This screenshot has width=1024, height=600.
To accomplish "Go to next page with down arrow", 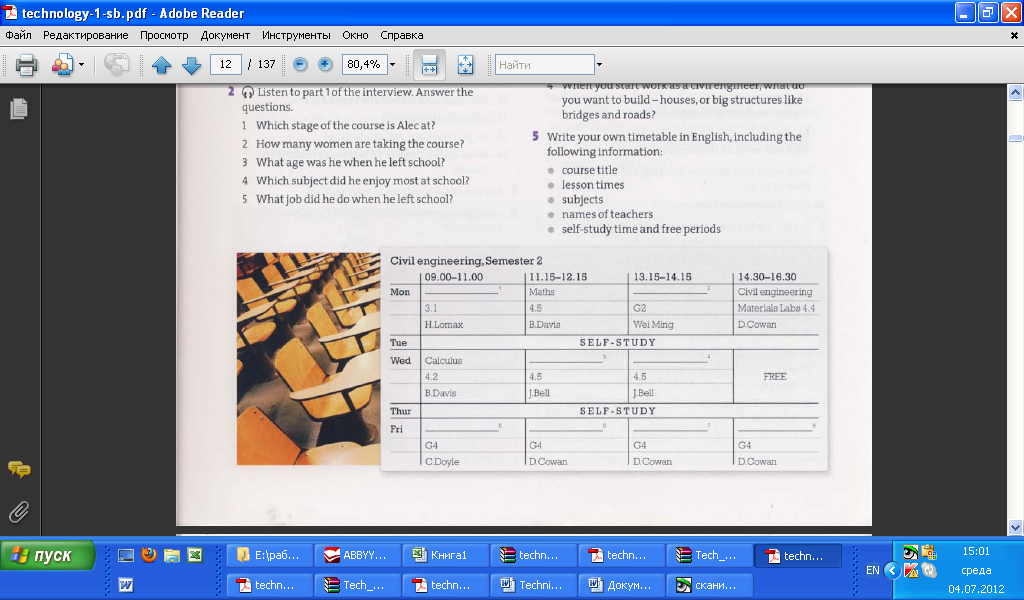I will coord(191,65).
